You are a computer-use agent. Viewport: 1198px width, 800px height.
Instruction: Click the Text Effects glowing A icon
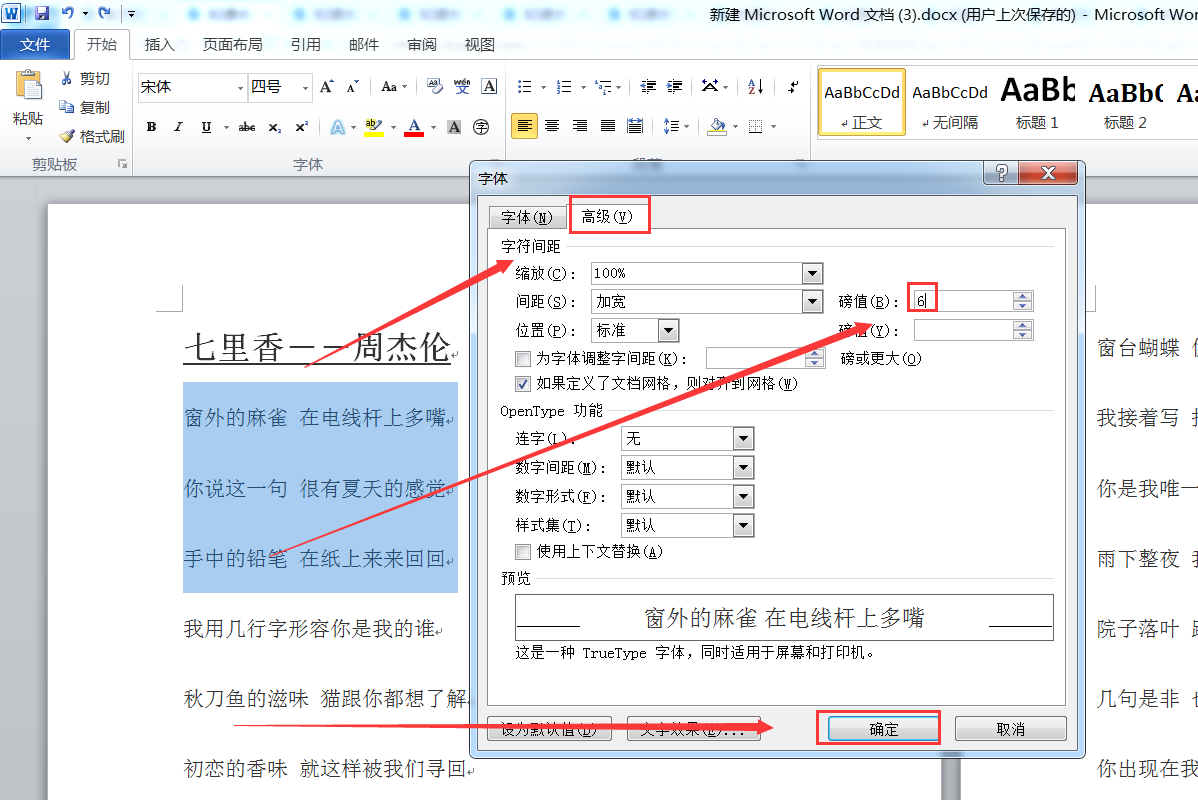click(337, 127)
